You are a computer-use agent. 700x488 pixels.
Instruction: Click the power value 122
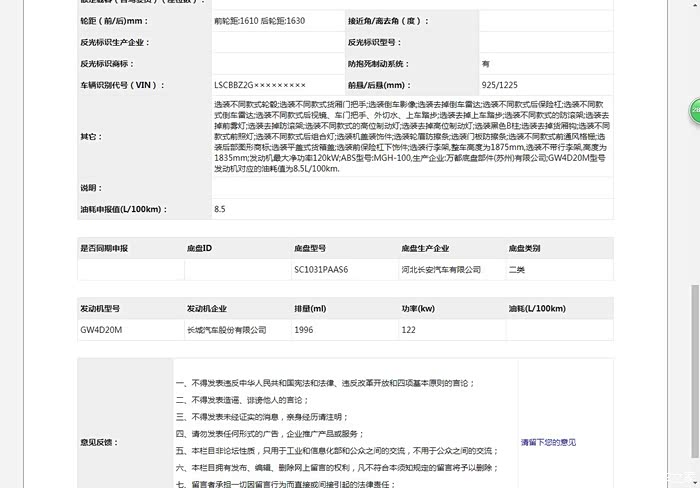pyautogui.click(x=408, y=329)
